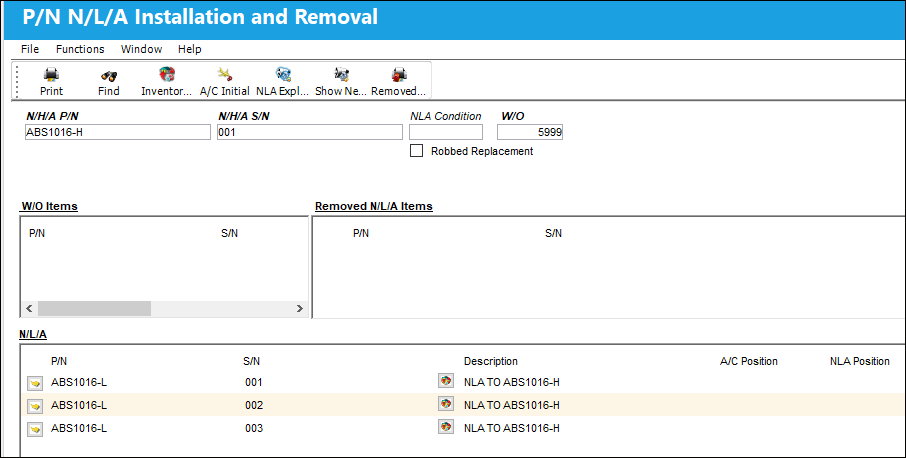The width and height of the screenshot is (906, 458).
Task: Open the Help menu
Action: [190, 49]
